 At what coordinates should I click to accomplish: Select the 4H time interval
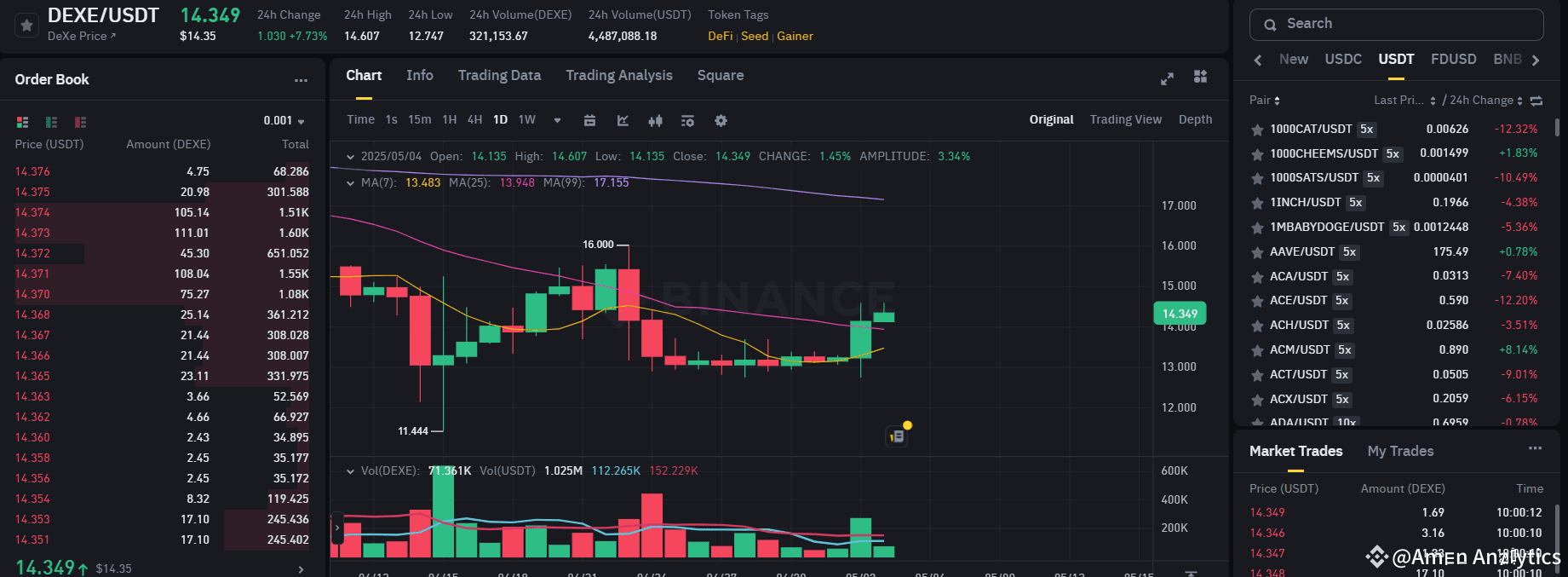[x=474, y=120]
